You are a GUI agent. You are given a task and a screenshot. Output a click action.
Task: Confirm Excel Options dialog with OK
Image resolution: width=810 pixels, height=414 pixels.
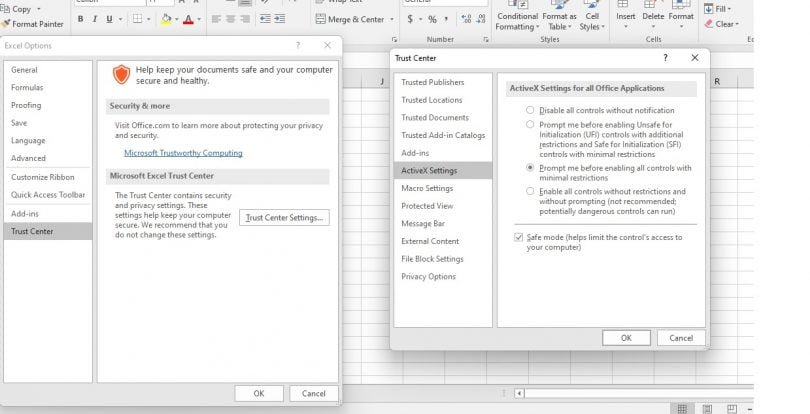tap(259, 393)
